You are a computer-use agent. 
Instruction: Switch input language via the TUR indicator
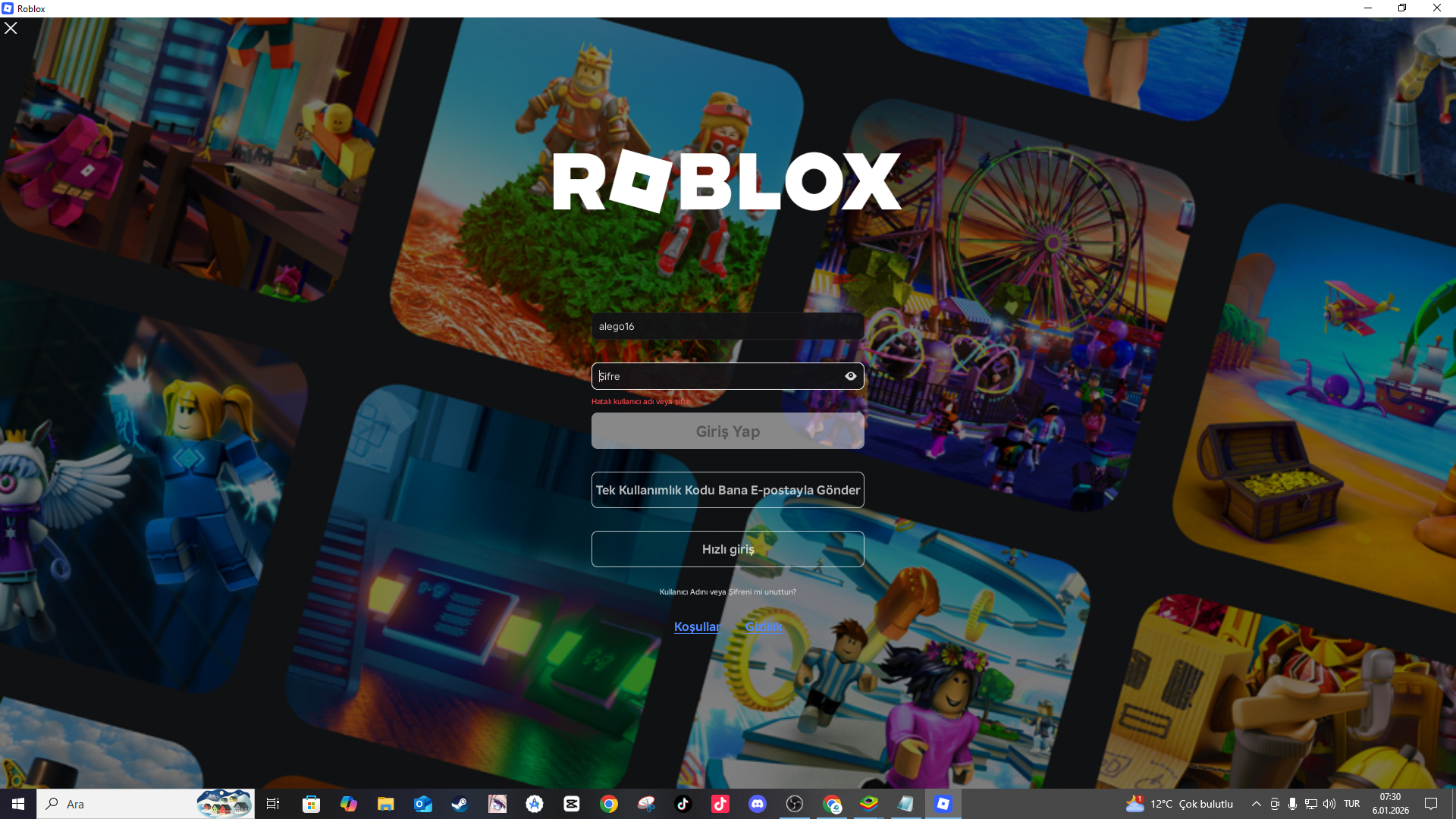1352,804
